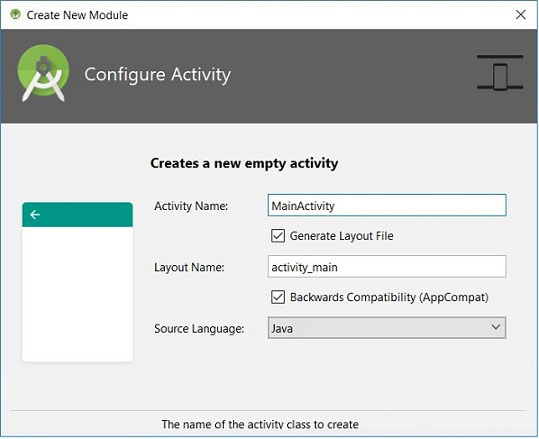The height and width of the screenshot is (439, 539).
Task: Click the Layout Name label
Action: [x=189, y=267]
